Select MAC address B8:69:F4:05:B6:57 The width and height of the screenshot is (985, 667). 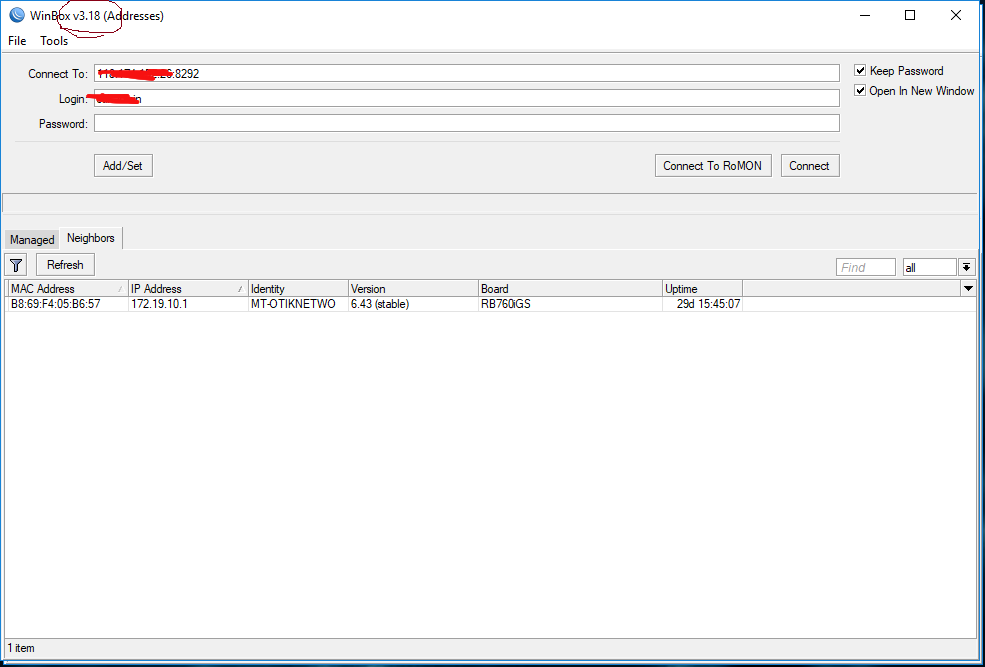click(x=55, y=304)
